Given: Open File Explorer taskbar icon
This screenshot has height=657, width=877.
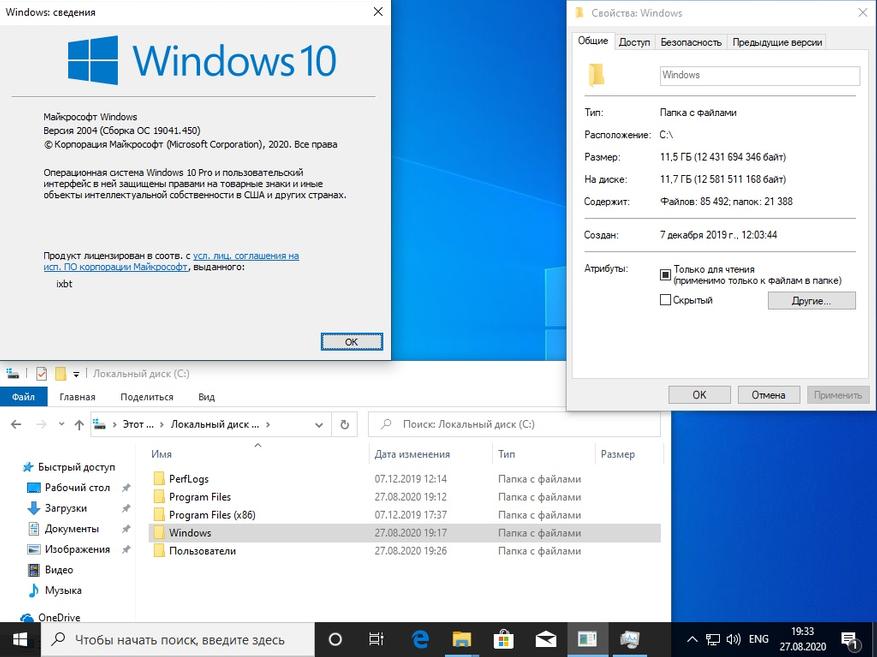Looking at the screenshot, I should click(461, 639).
